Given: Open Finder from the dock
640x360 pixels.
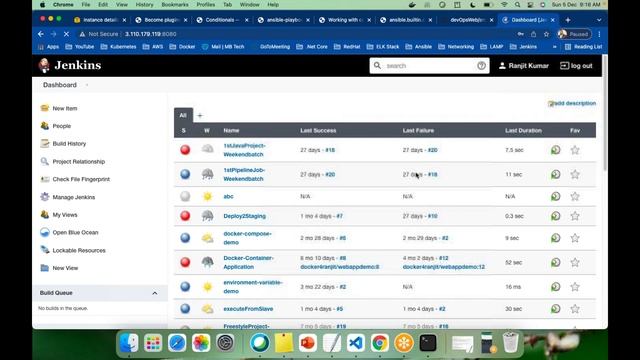Looking at the screenshot, I should pos(129,343).
